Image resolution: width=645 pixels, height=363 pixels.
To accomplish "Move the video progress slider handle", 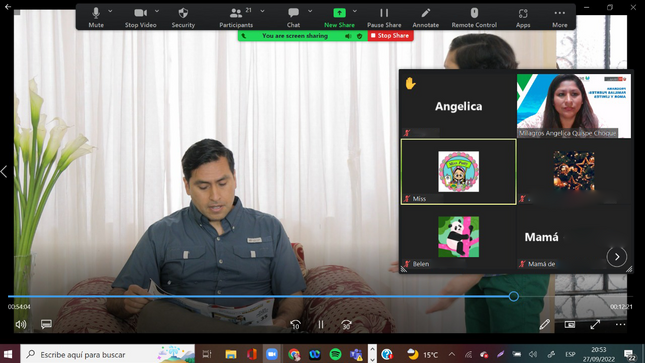I will 513,296.
